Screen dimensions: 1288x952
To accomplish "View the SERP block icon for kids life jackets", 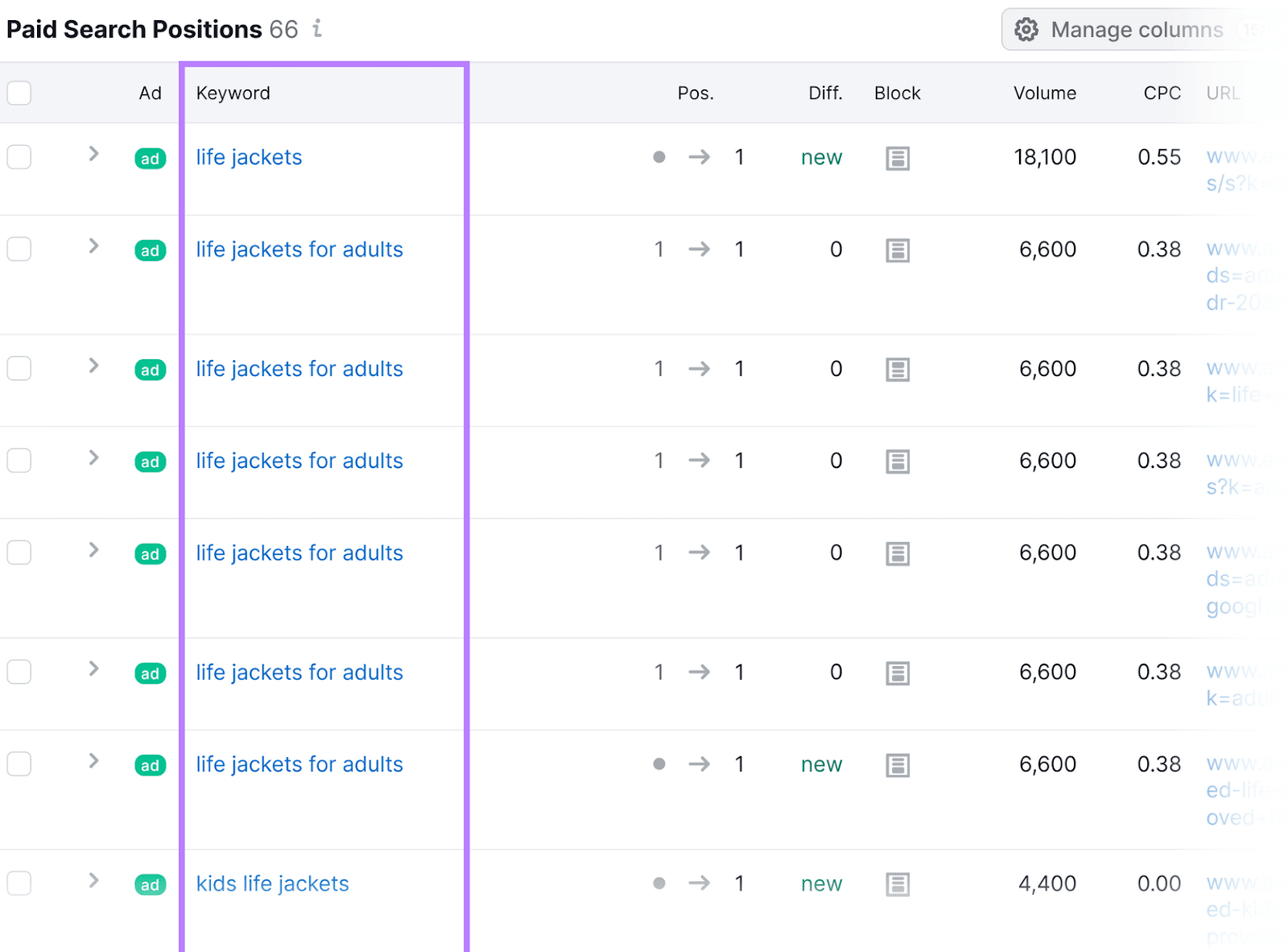I will click(898, 884).
